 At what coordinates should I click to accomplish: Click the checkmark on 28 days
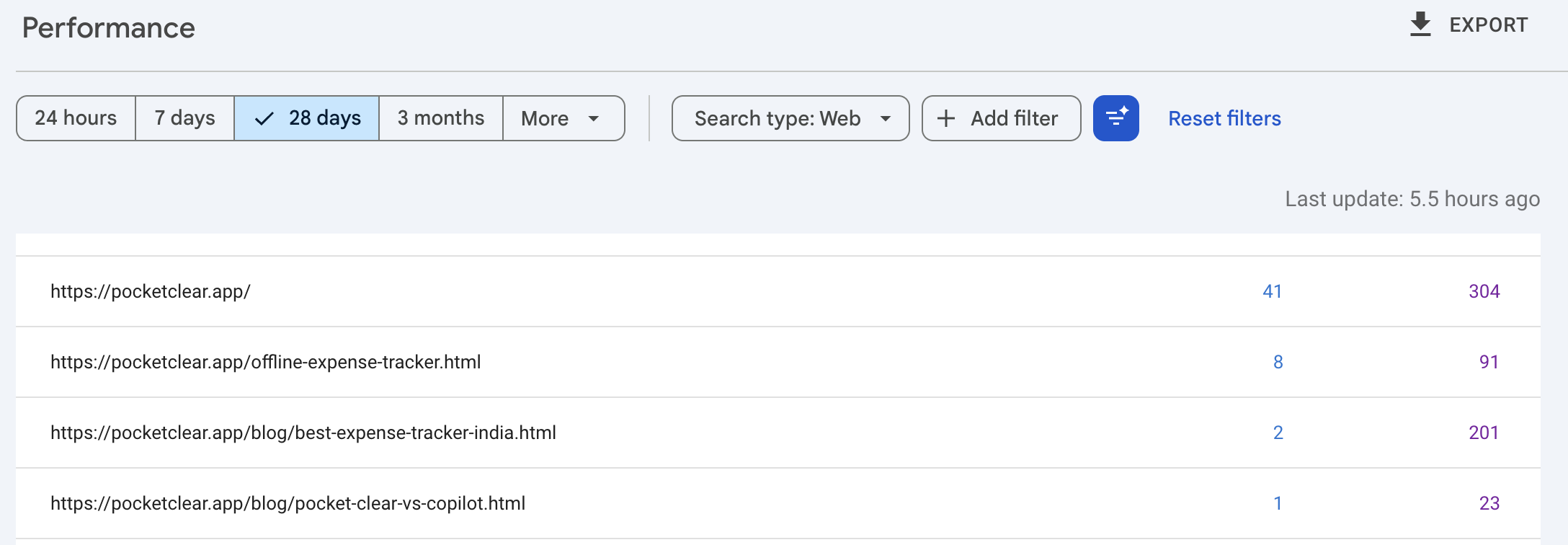coord(264,118)
